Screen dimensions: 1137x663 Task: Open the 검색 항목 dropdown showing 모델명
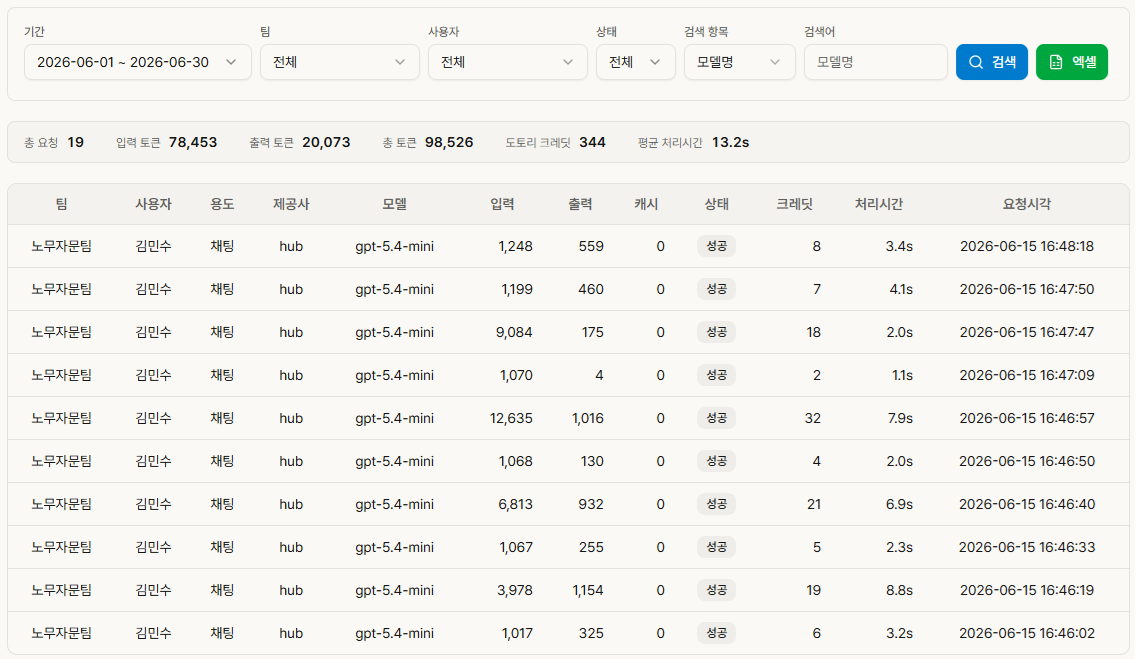tap(740, 62)
